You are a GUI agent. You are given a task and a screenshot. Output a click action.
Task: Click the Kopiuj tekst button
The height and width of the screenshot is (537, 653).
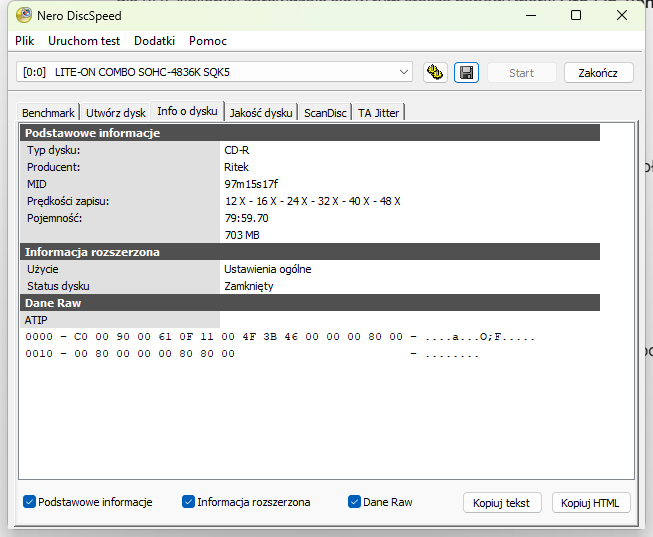502,503
